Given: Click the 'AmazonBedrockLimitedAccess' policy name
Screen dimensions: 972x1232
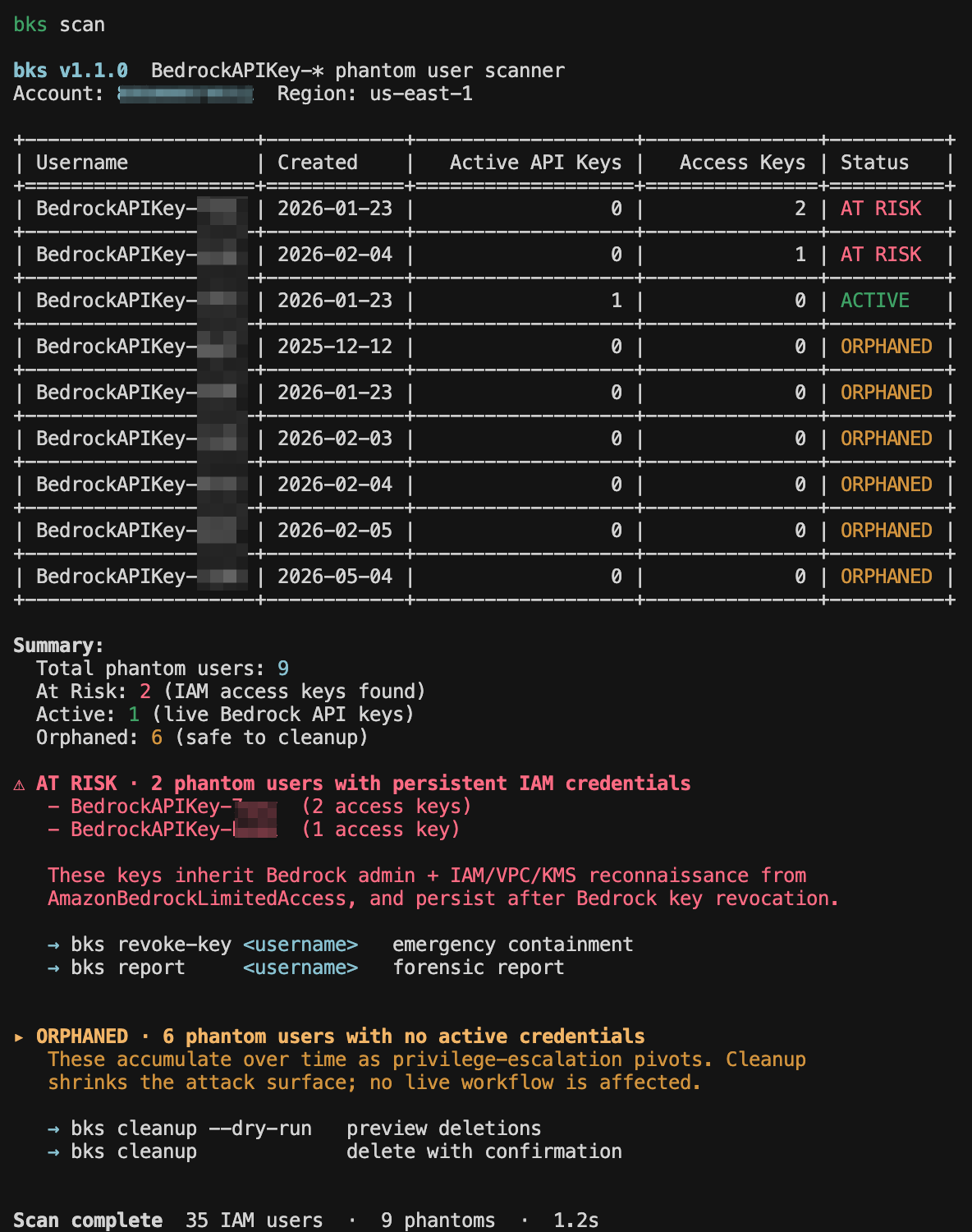Looking at the screenshot, I should pyautogui.click(x=197, y=899).
